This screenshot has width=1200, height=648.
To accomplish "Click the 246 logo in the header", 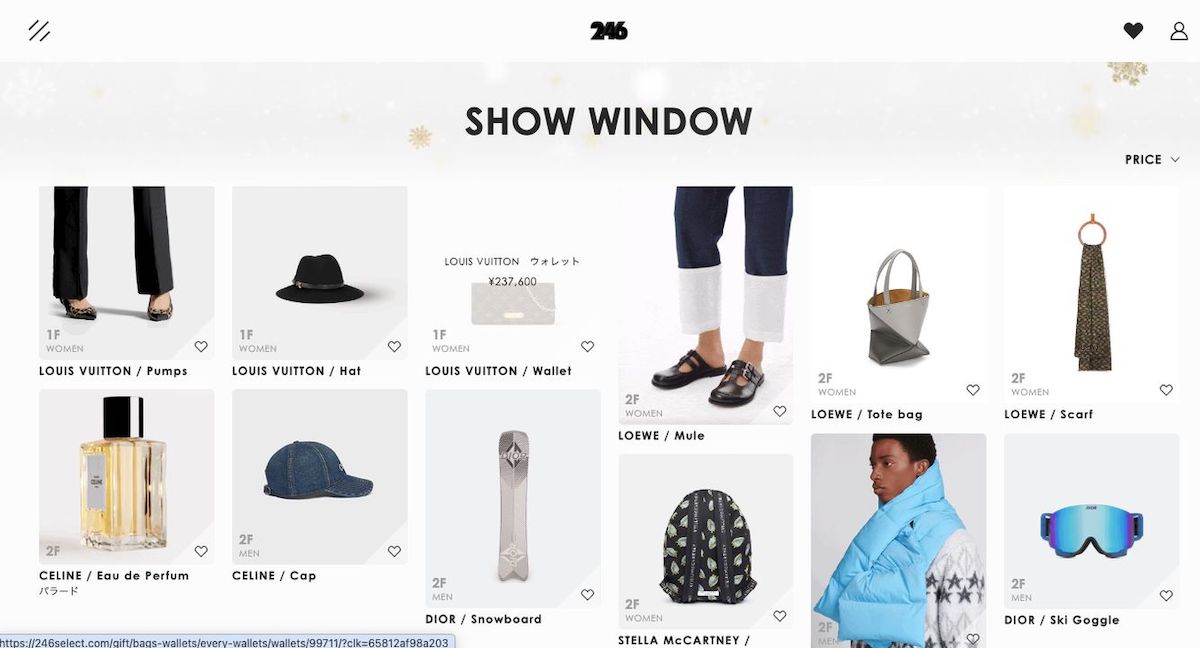I will click(609, 31).
